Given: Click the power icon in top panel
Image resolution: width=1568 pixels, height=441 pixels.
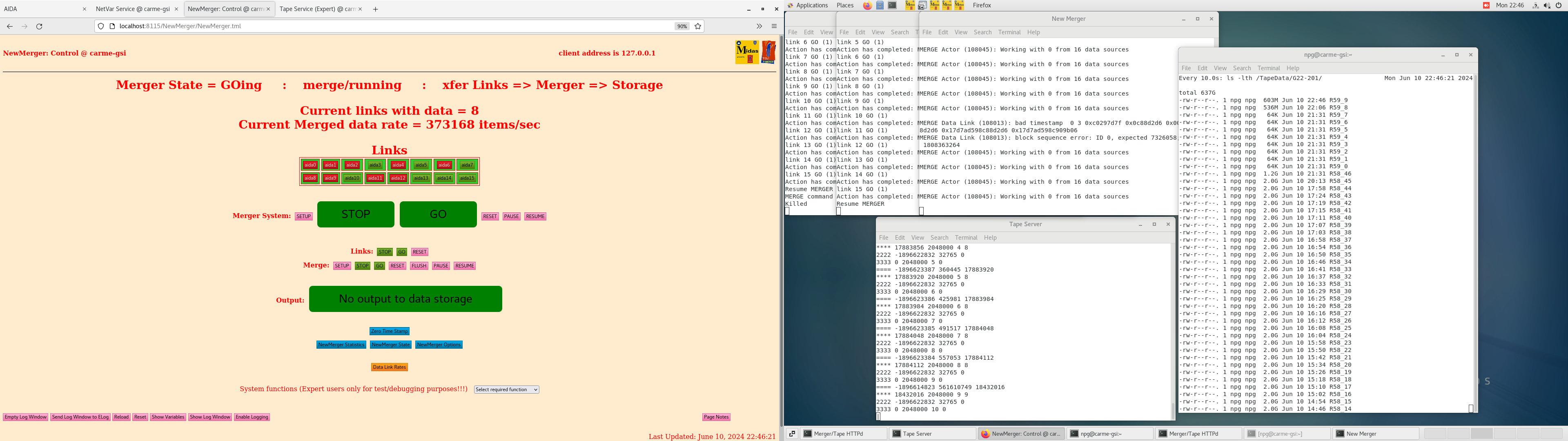Looking at the screenshot, I should pos(1558,5).
